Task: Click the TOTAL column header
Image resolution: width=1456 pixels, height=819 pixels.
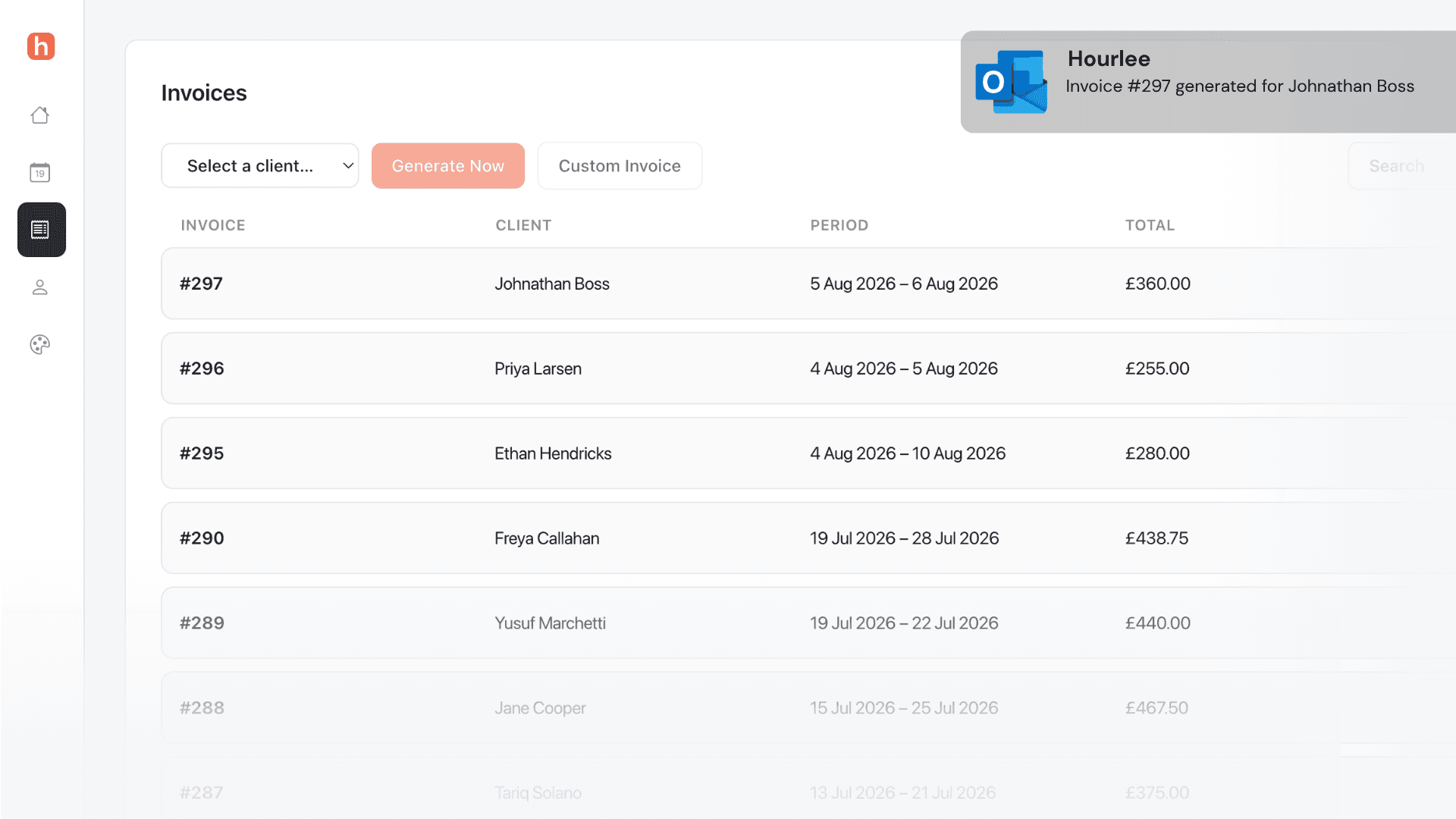Action: coord(1150,225)
